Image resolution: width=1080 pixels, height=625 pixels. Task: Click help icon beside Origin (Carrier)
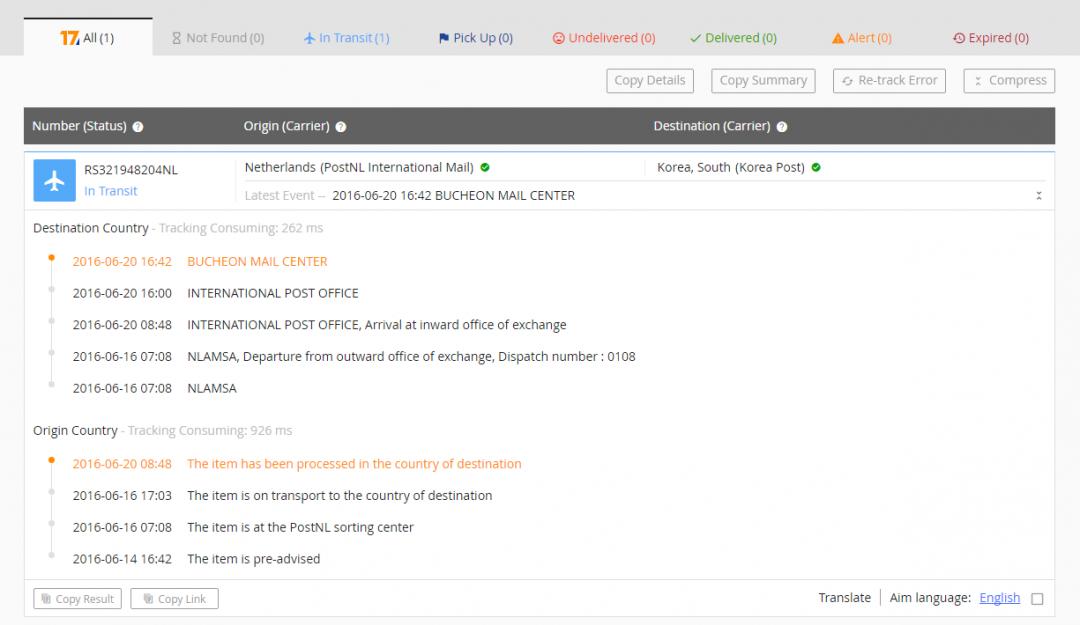[341, 127]
